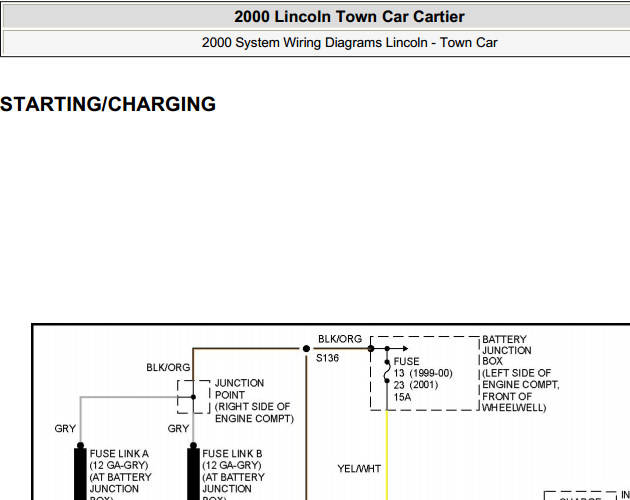Click the FUSE LINK B label

click(x=232, y=453)
